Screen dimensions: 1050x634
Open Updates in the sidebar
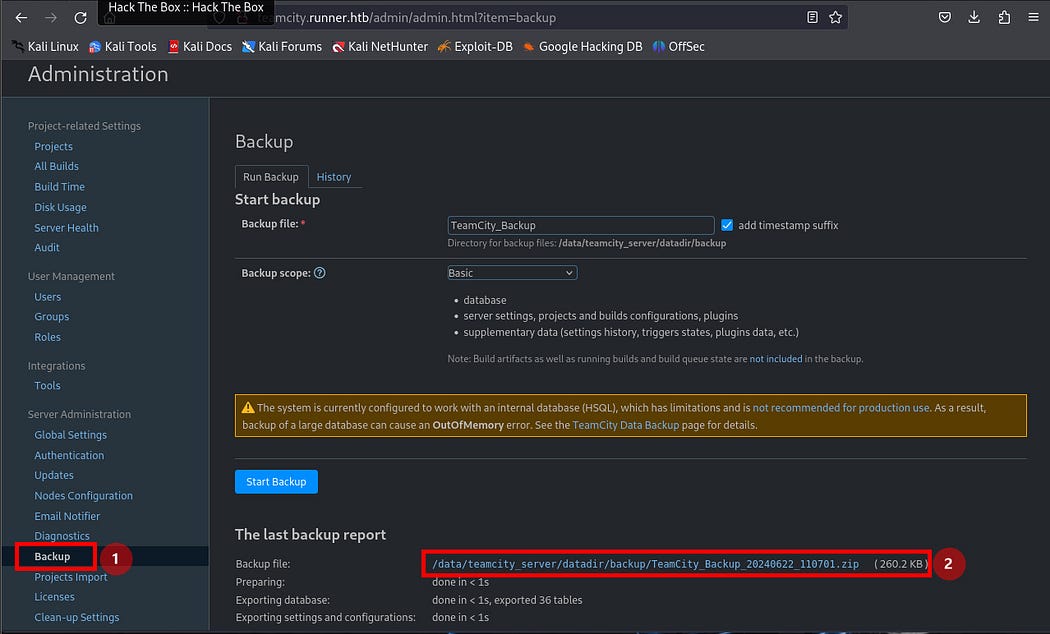[x=54, y=475]
